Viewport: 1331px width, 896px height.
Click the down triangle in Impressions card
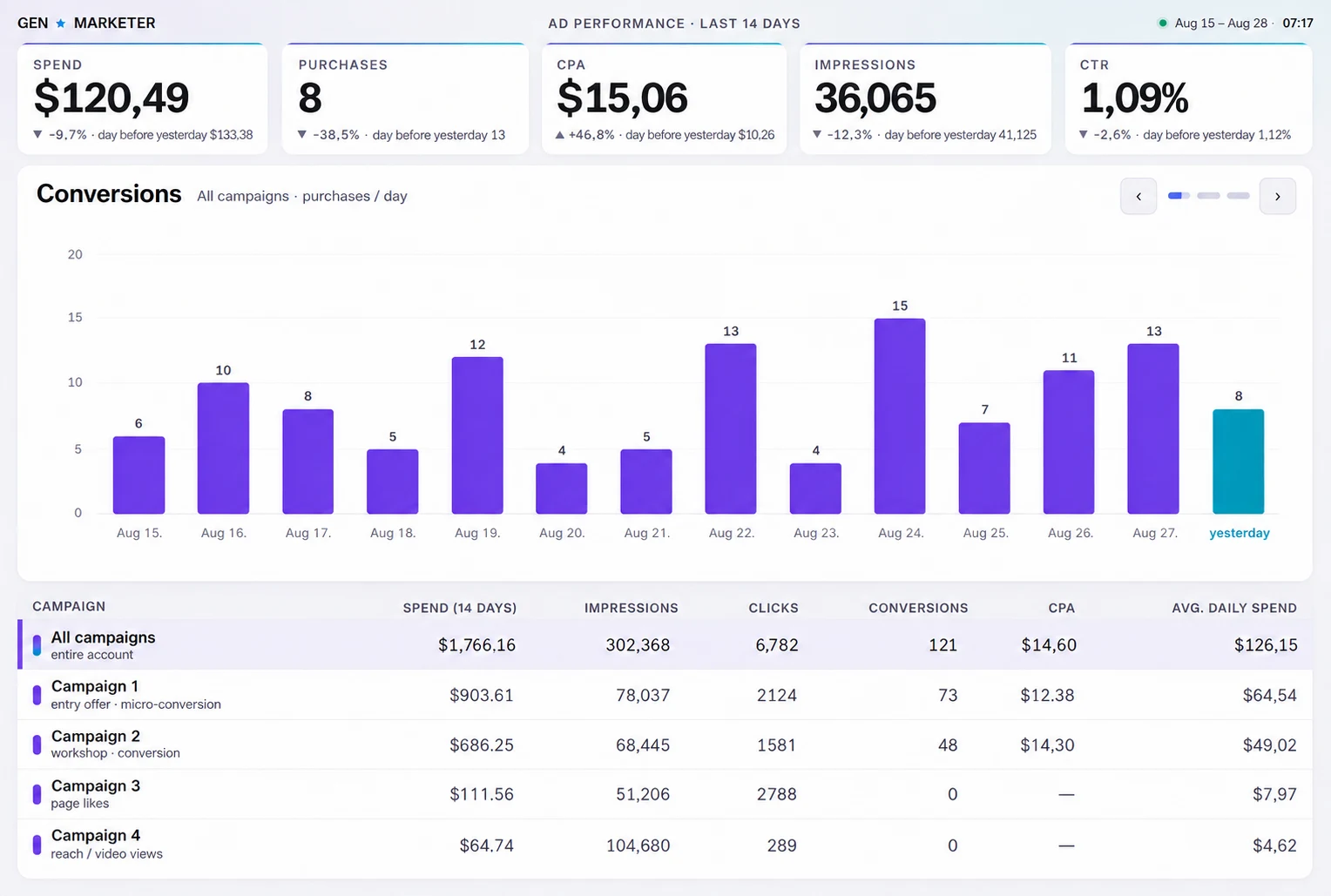pyautogui.click(x=817, y=135)
